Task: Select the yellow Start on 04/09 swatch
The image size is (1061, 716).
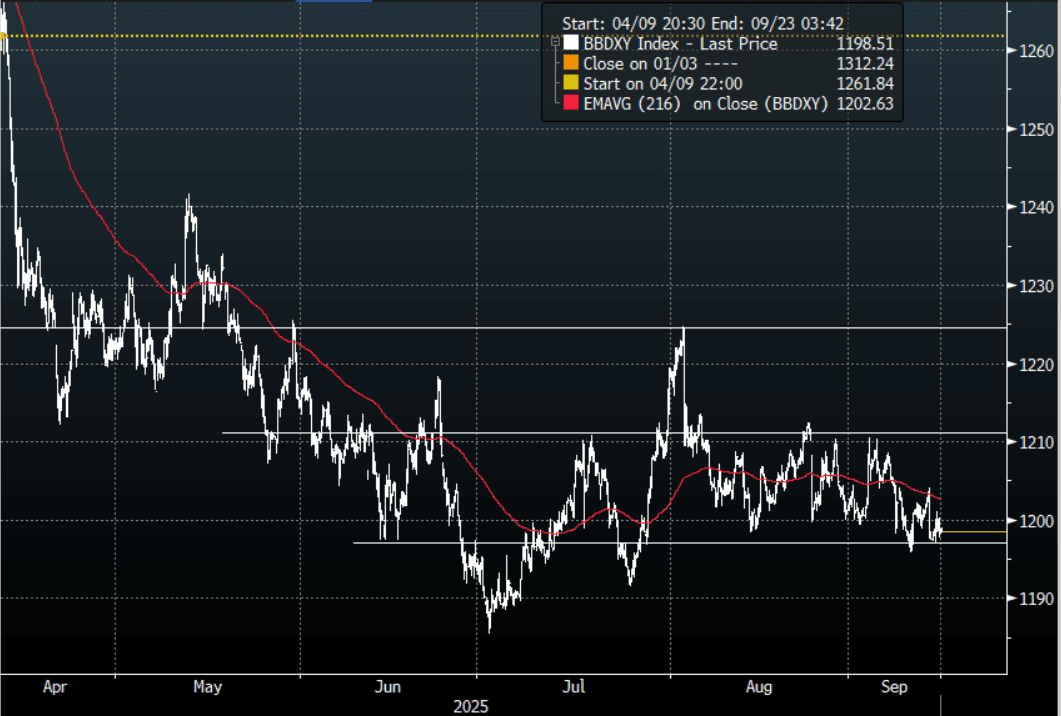Action: point(570,84)
